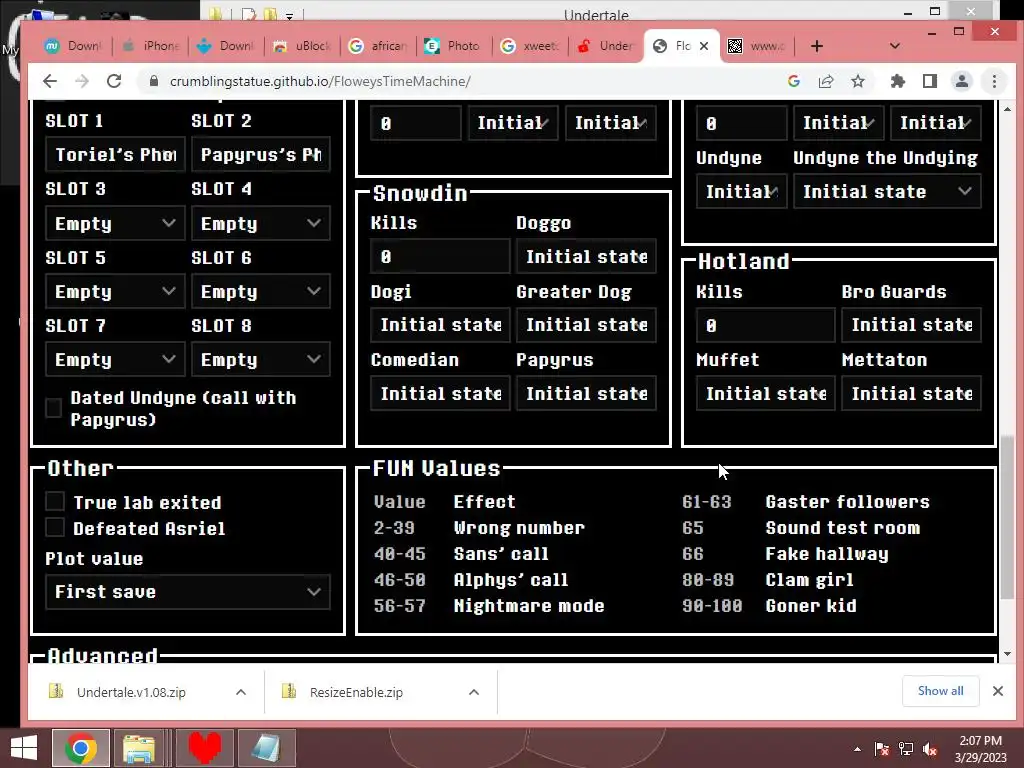Image resolution: width=1024 pixels, height=768 pixels.
Task: Open the Action Center flag icon
Action: point(882,749)
